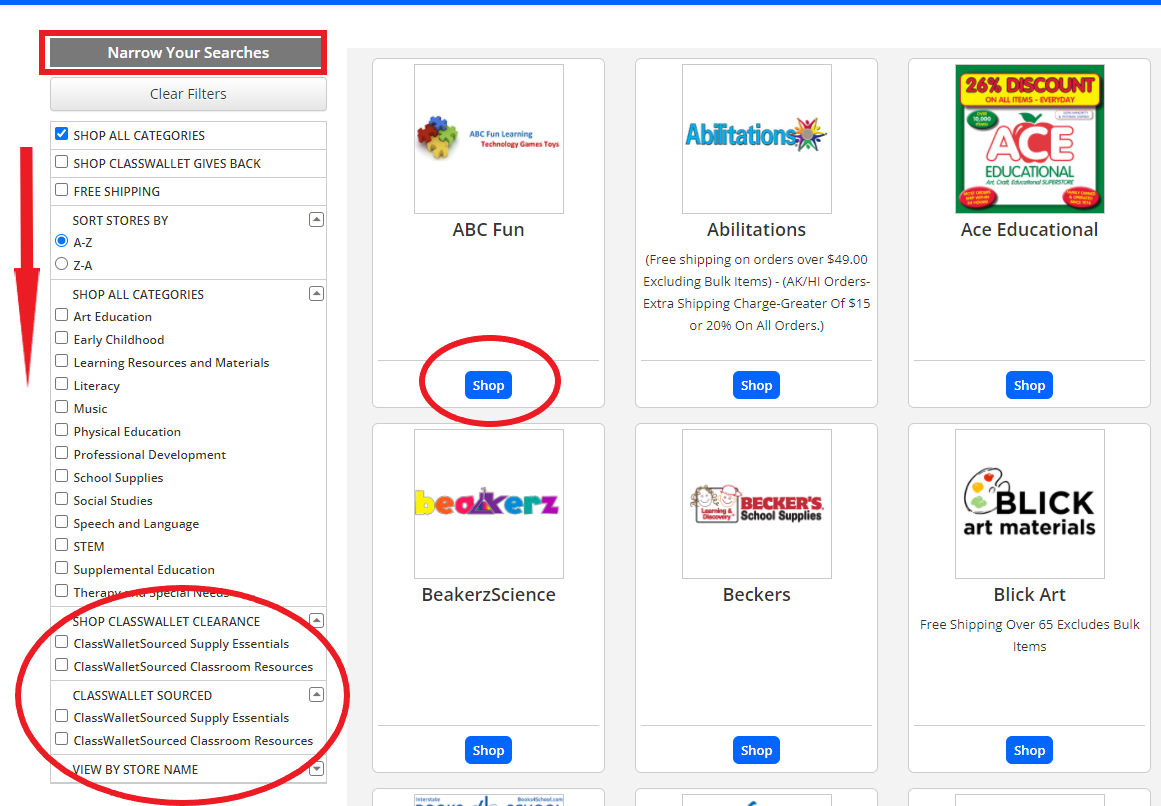
Task: Click the Beckers store name
Action: point(757,594)
